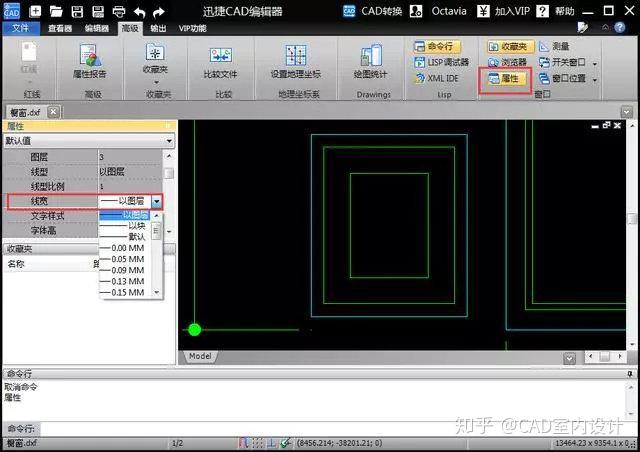Collapse the ribbon with the up arrow
The width and height of the screenshot is (640, 452).
pos(605,27)
